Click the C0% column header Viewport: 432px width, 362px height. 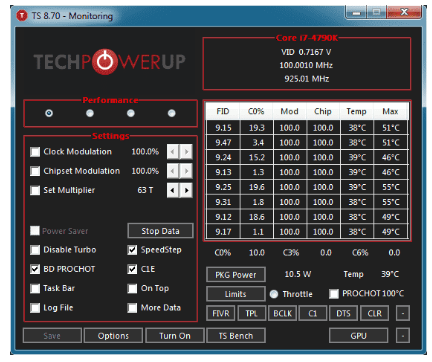(256, 111)
